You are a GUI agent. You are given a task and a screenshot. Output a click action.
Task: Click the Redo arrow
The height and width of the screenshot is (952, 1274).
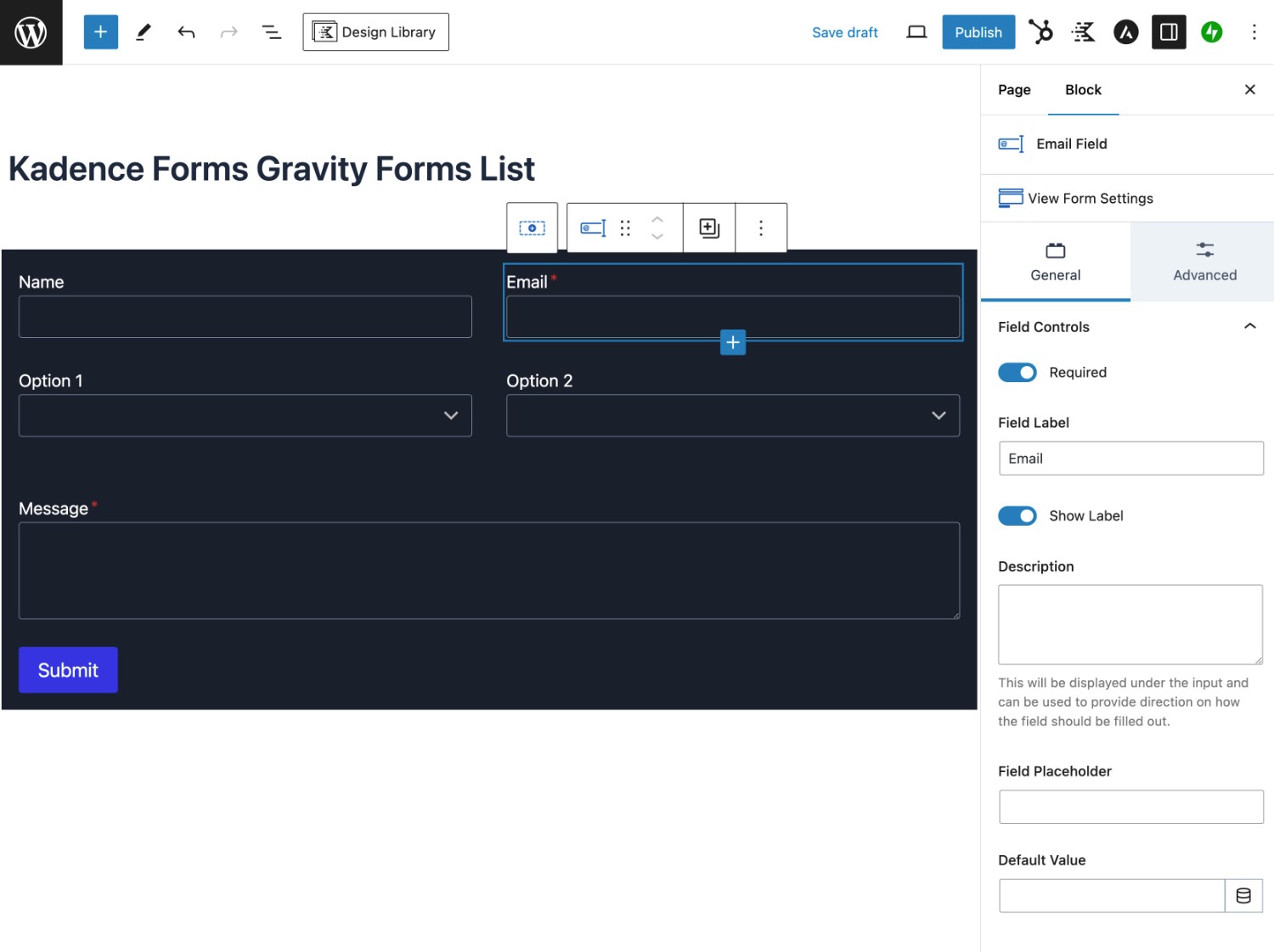228,32
